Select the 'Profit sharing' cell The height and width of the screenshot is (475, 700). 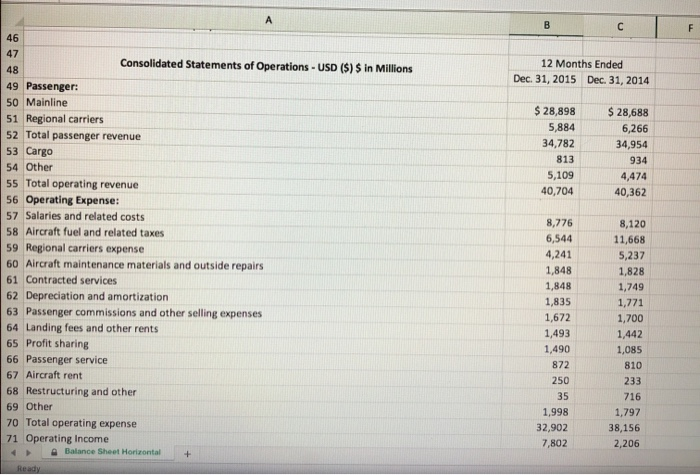[57, 344]
